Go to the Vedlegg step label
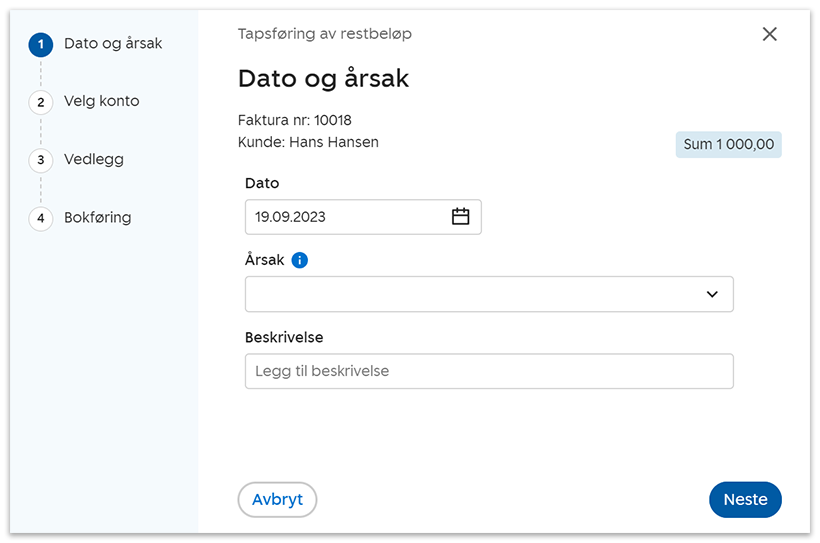 (x=94, y=159)
